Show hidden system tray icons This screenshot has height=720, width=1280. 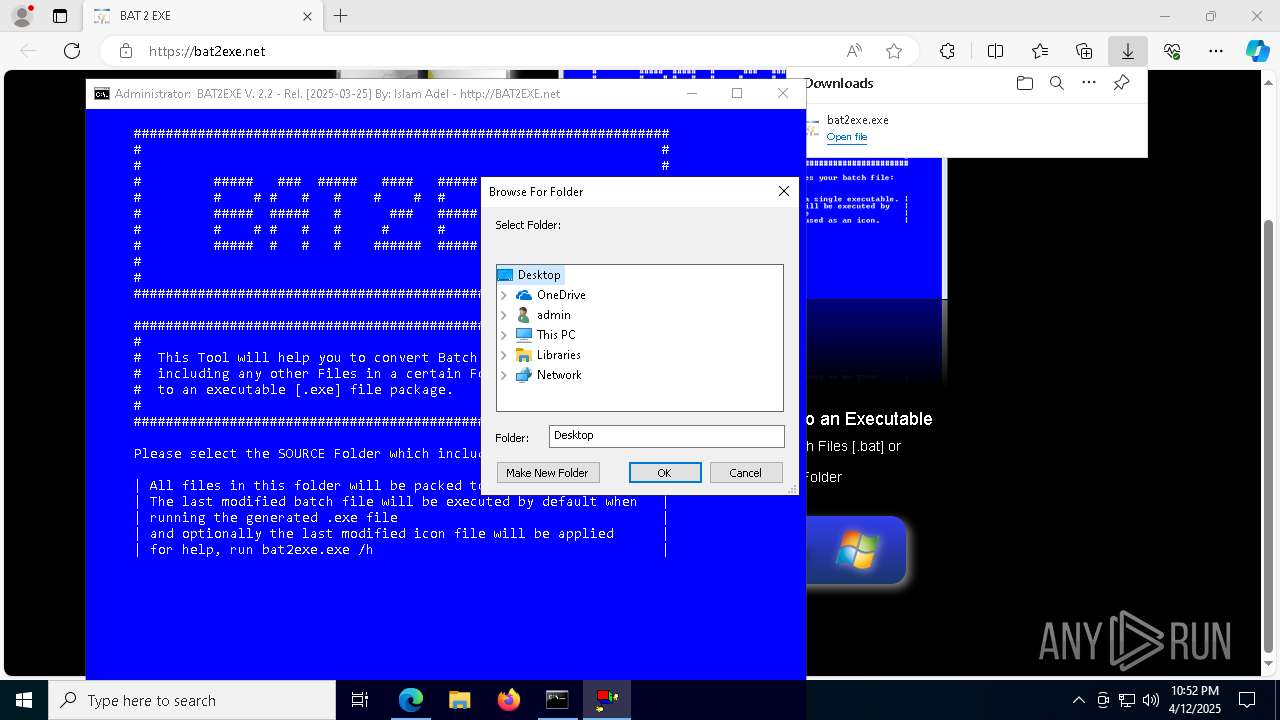click(x=1078, y=700)
